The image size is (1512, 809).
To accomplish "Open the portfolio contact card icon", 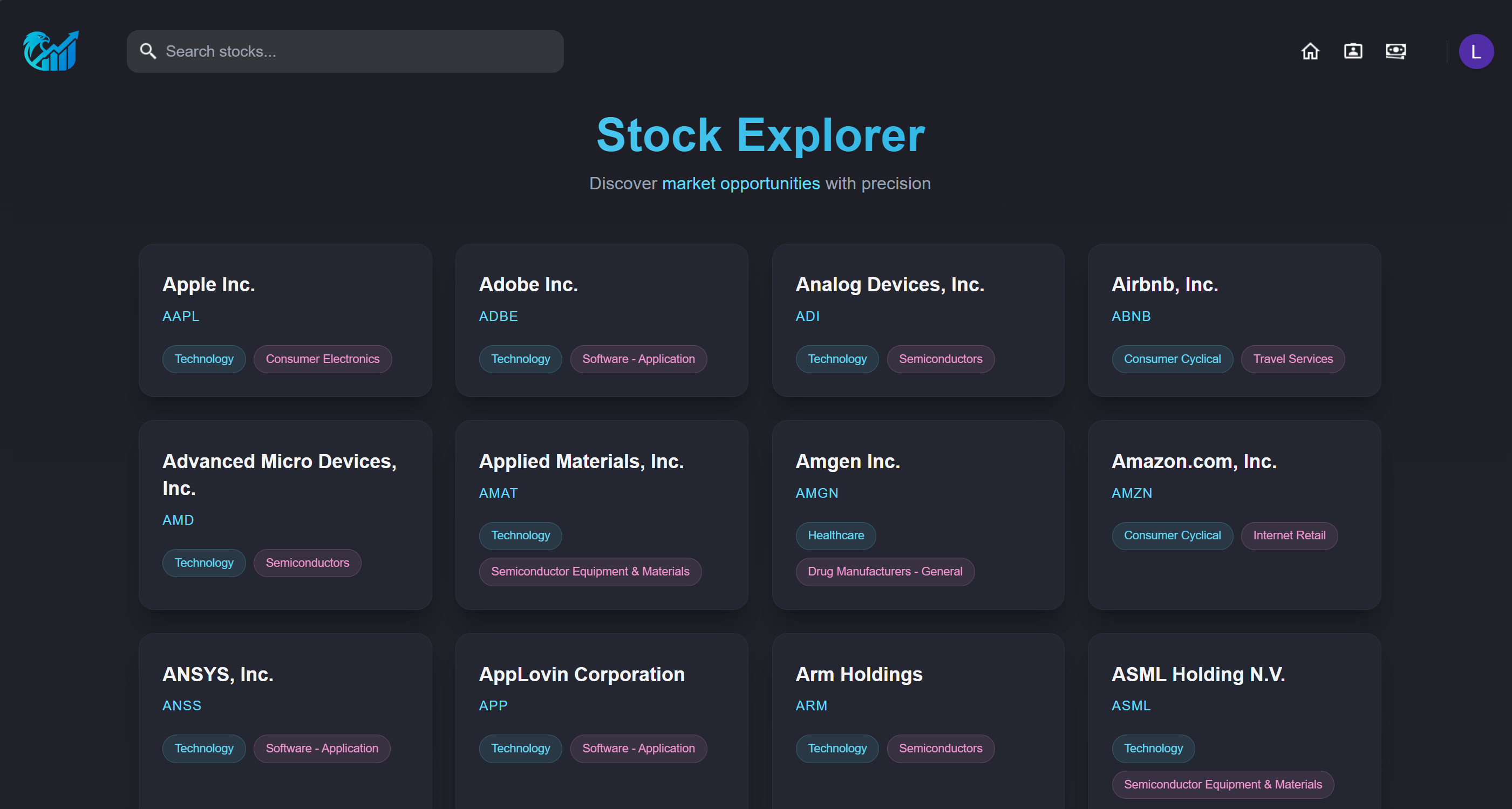I will pyautogui.click(x=1353, y=52).
